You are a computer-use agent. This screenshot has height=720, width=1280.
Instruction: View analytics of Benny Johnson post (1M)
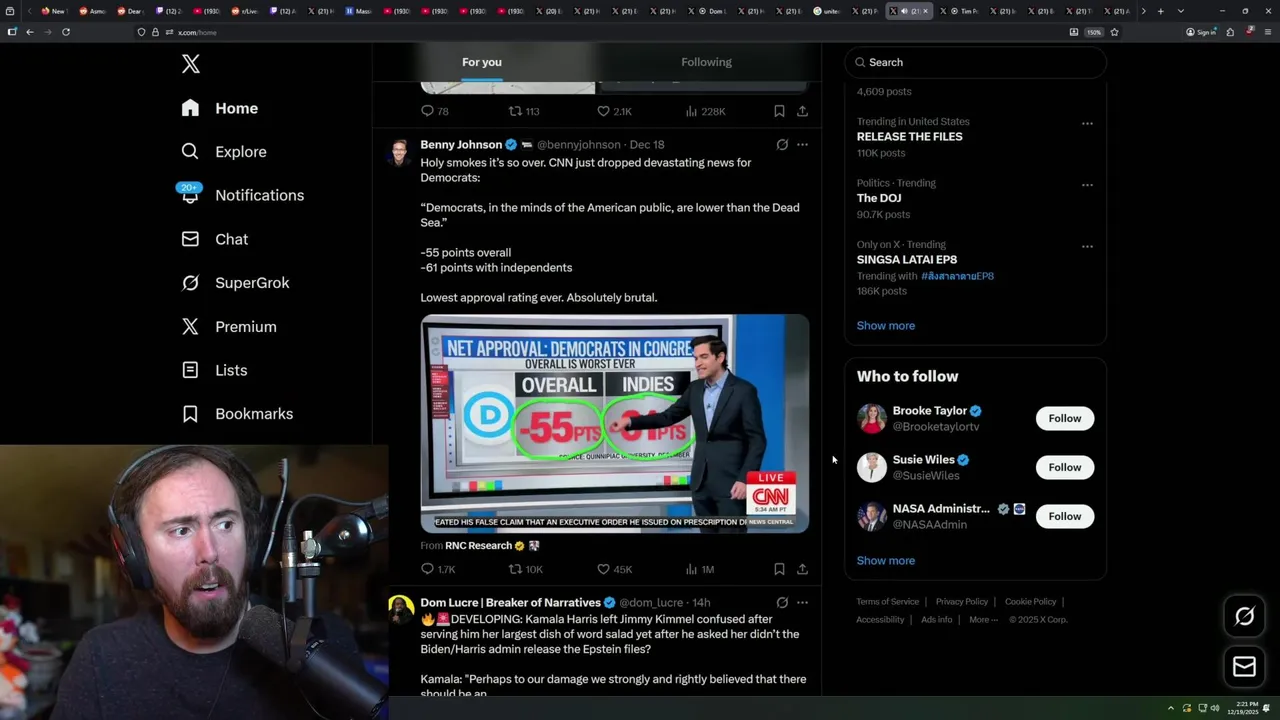(x=700, y=569)
